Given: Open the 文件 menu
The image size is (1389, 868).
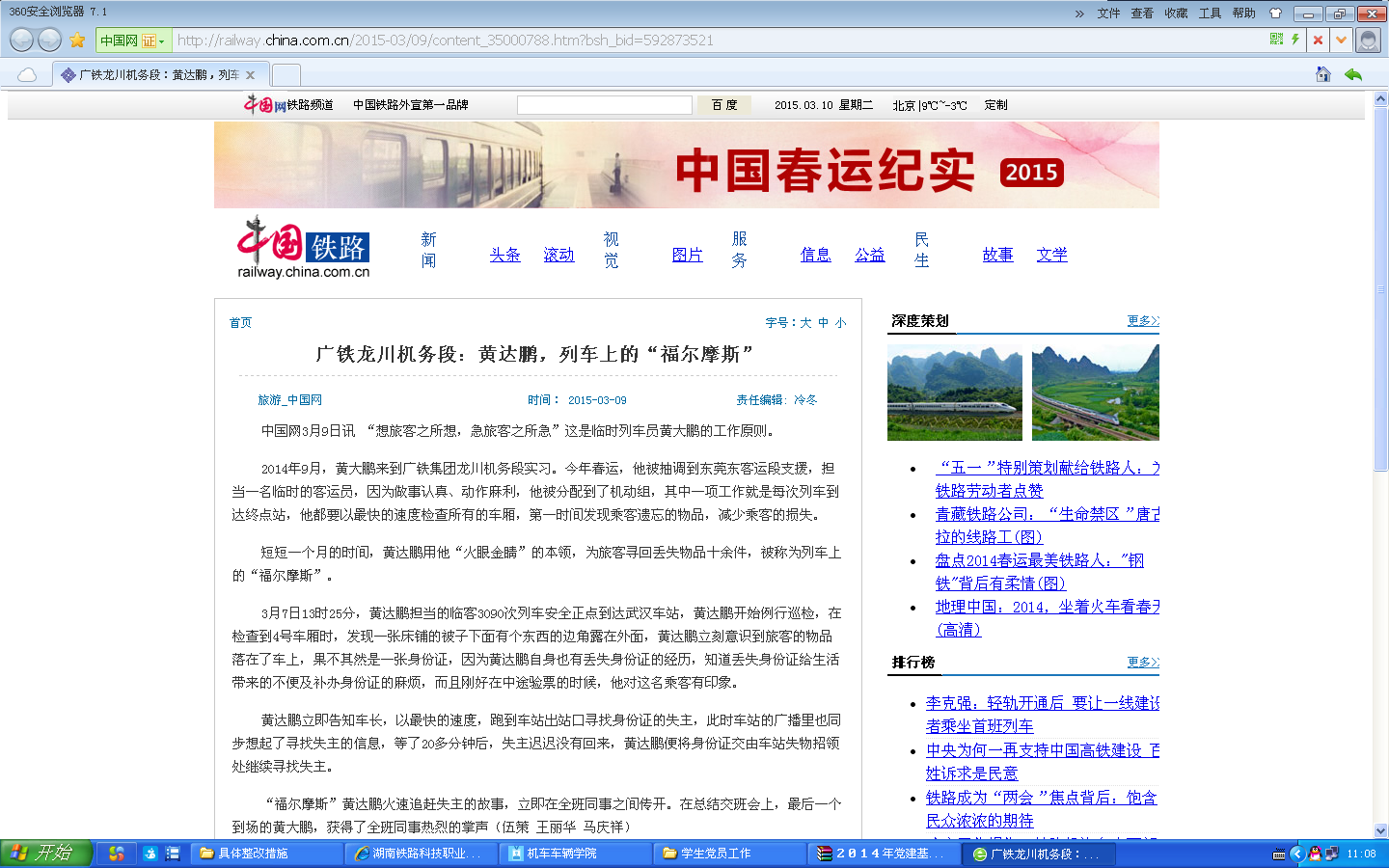Looking at the screenshot, I should tap(1108, 14).
